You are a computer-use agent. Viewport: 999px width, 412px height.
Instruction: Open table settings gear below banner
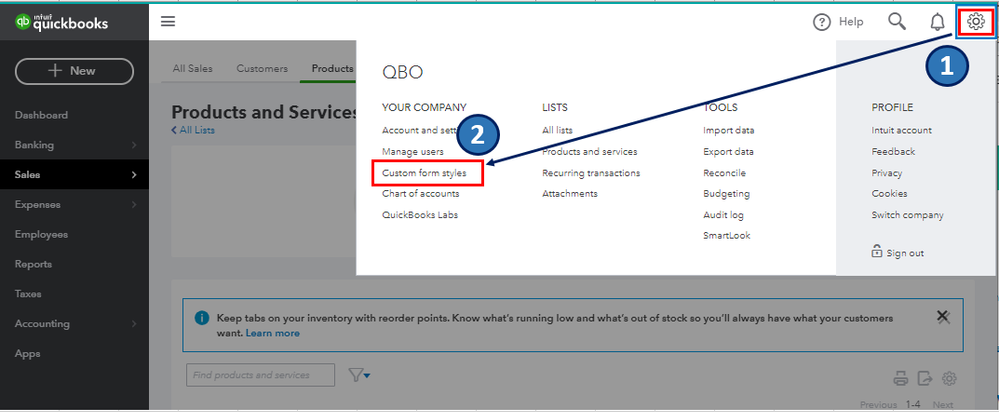click(x=949, y=378)
